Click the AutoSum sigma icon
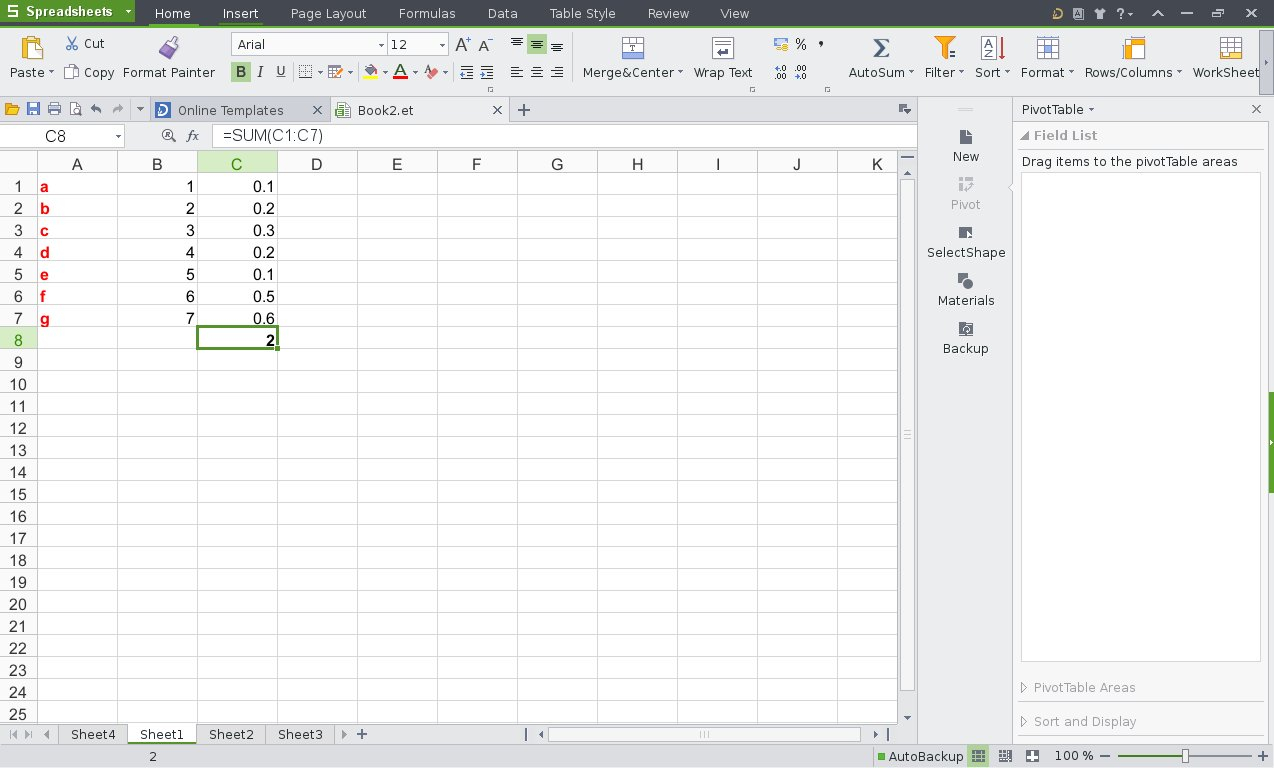 [x=881, y=48]
